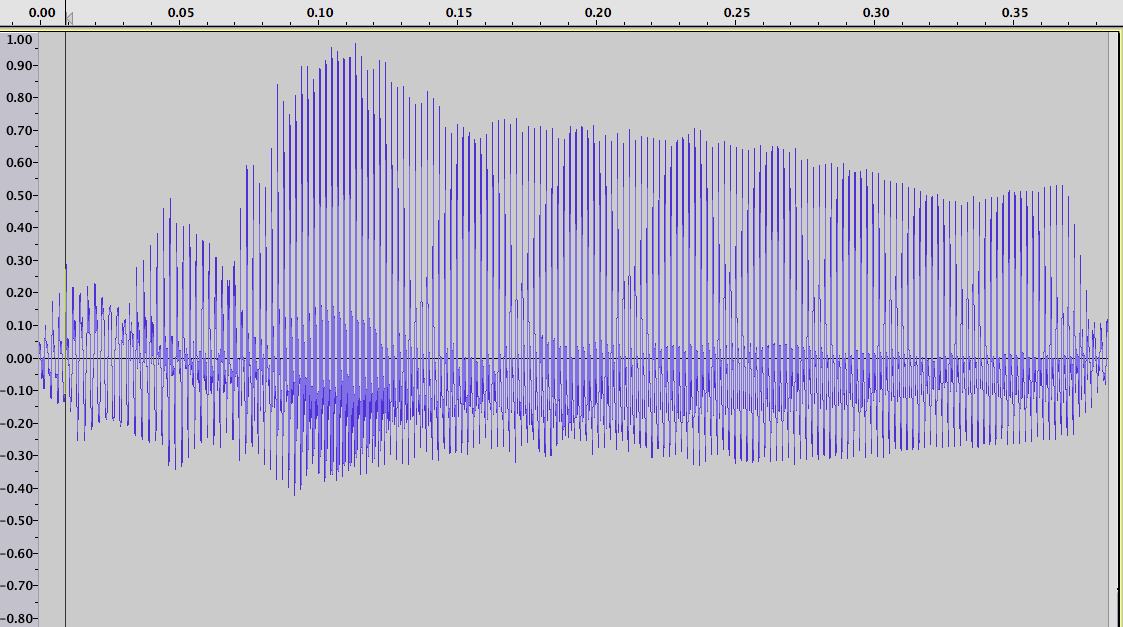This screenshot has height=627, width=1123.
Task: Click the playhead triangle marker on the timeline
Action: coord(69,19)
